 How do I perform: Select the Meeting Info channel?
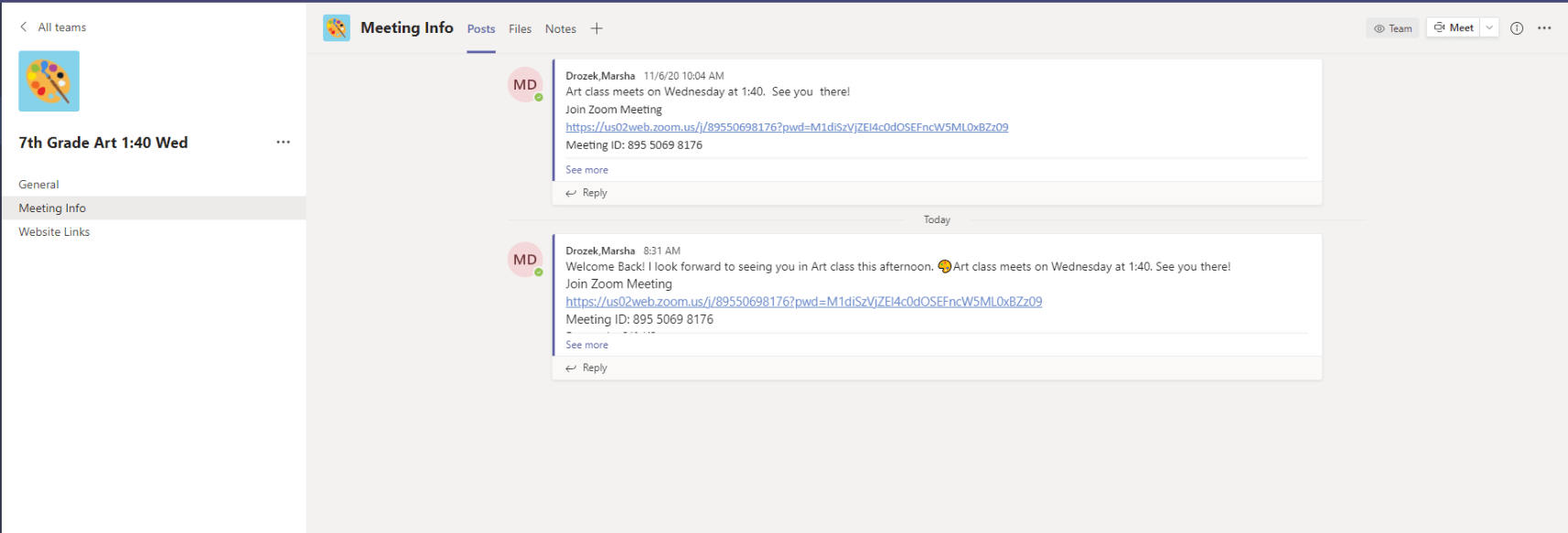point(153,208)
